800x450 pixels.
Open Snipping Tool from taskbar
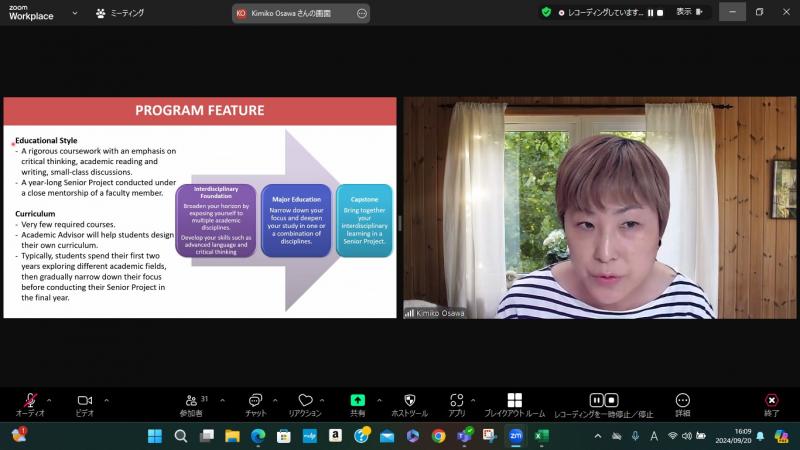click(490, 436)
